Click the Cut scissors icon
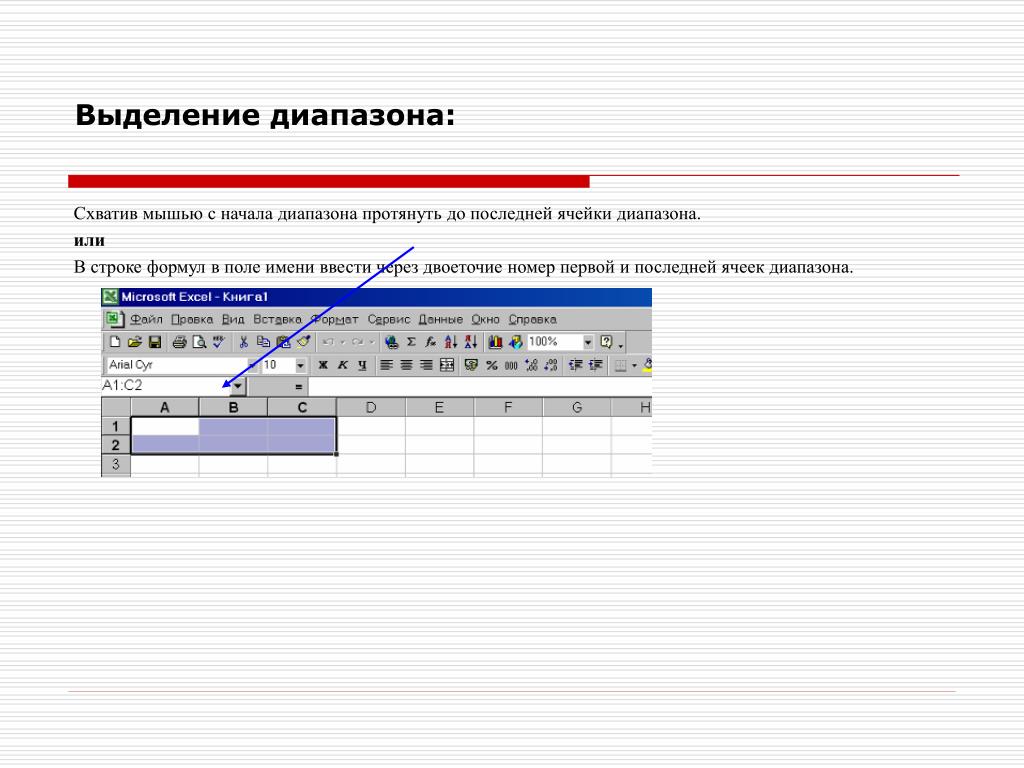 [244, 342]
